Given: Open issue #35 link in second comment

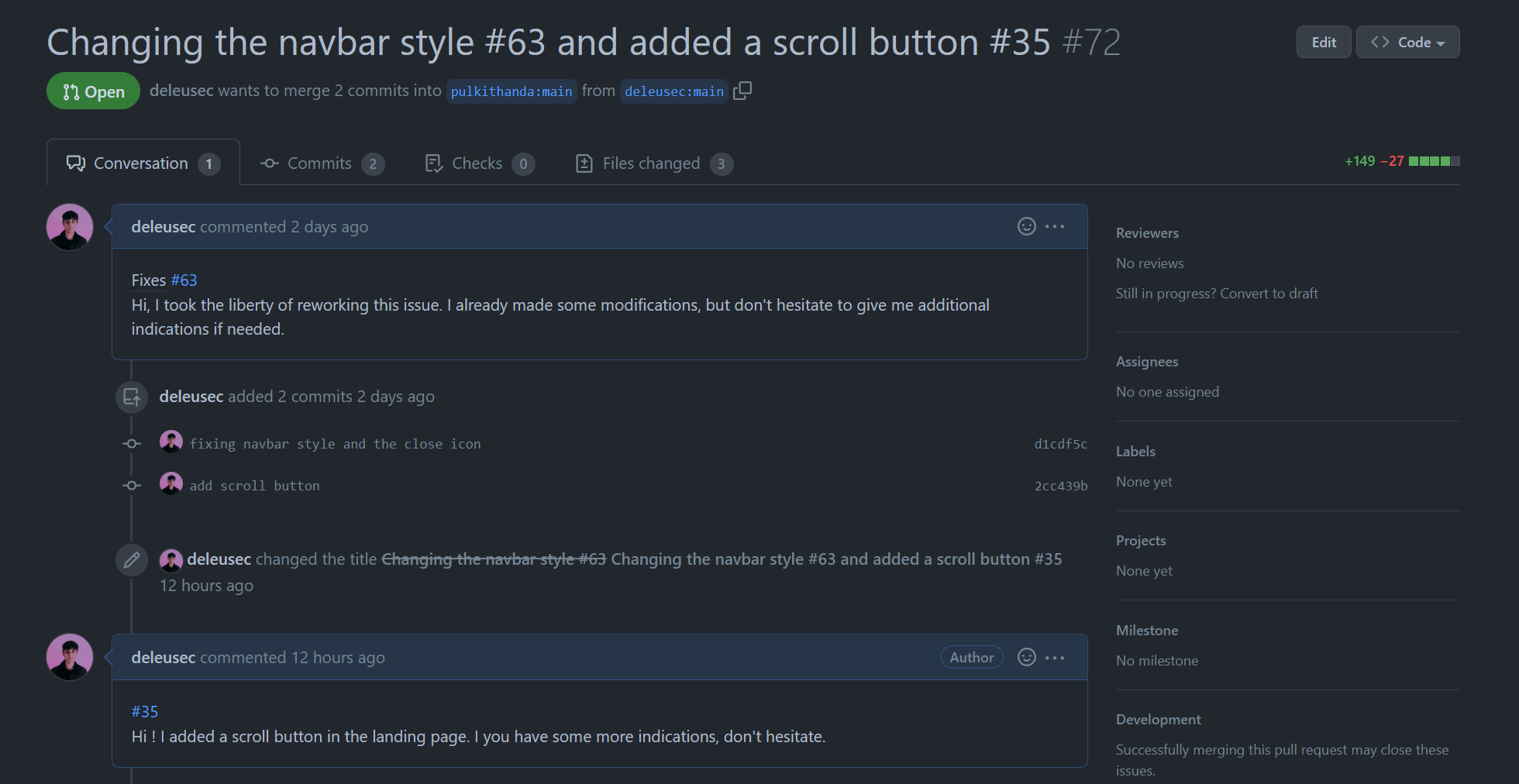Looking at the screenshot, I should pyautogui.click(x=145, y=711).
